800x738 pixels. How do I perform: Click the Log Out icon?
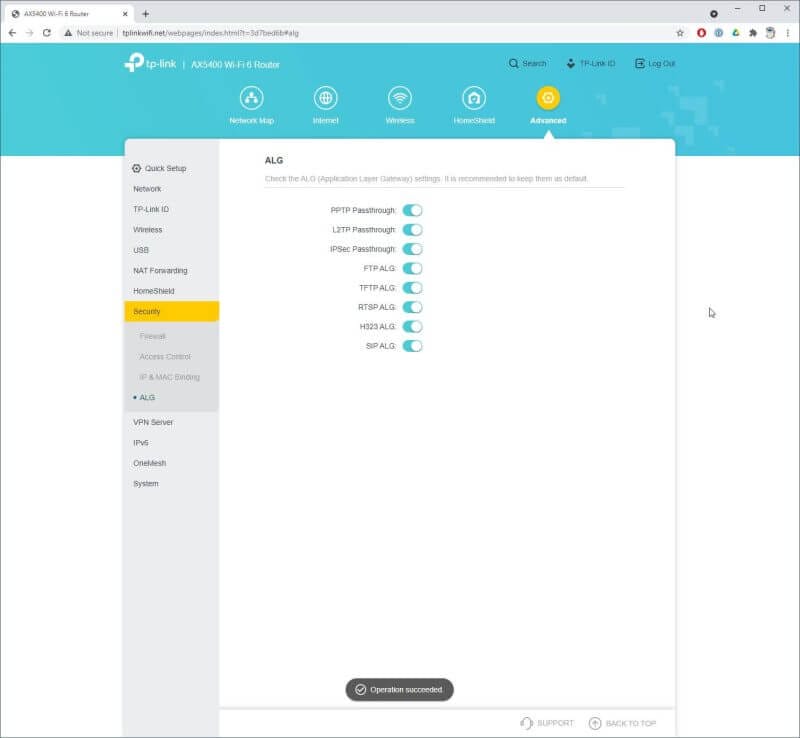640,63
